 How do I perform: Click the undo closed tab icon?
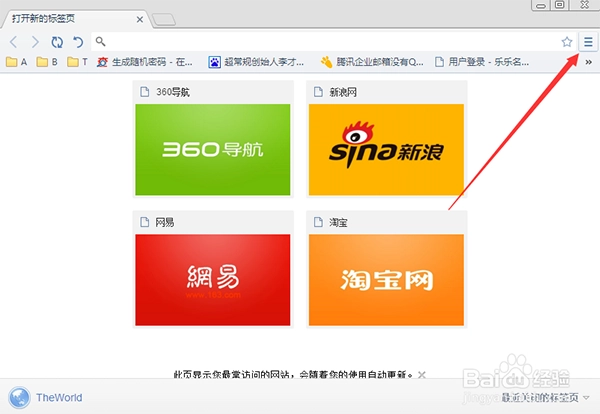pos(78,42)
